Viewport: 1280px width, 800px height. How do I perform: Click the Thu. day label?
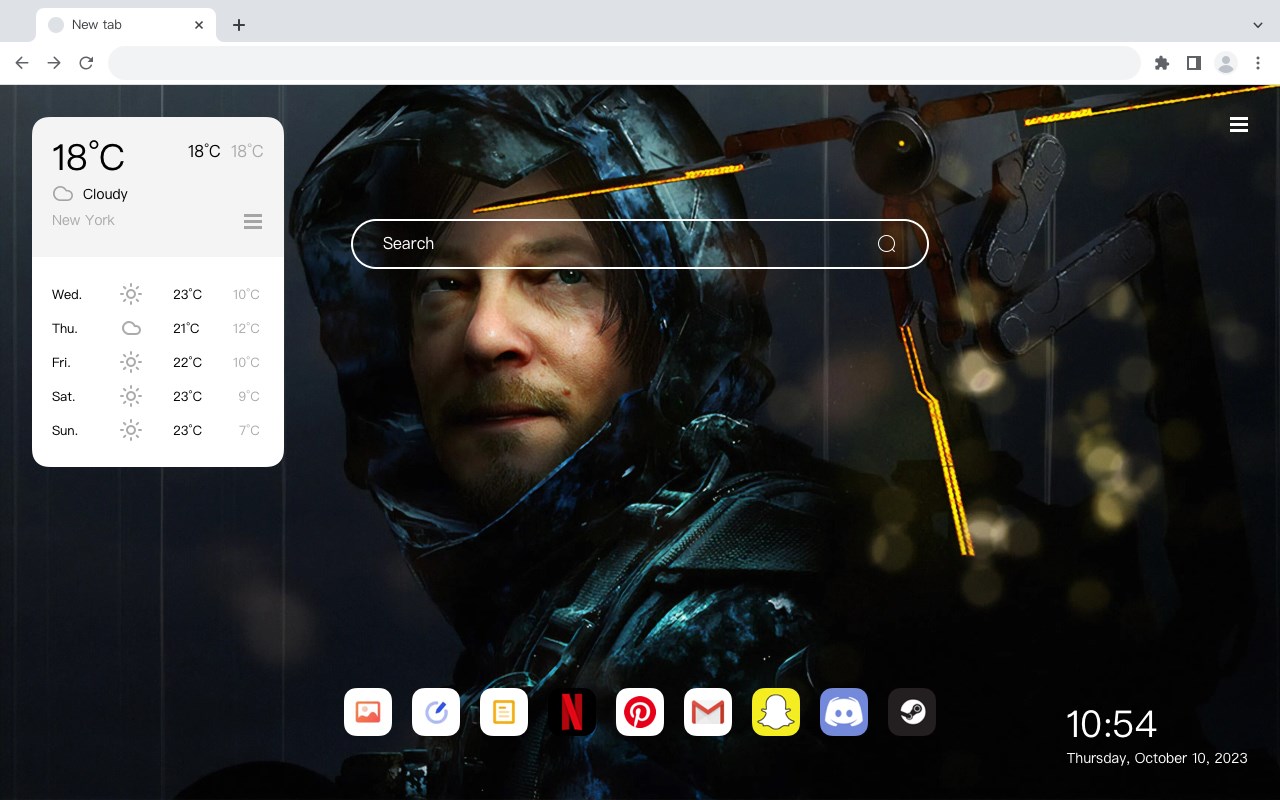click(65, 328)
